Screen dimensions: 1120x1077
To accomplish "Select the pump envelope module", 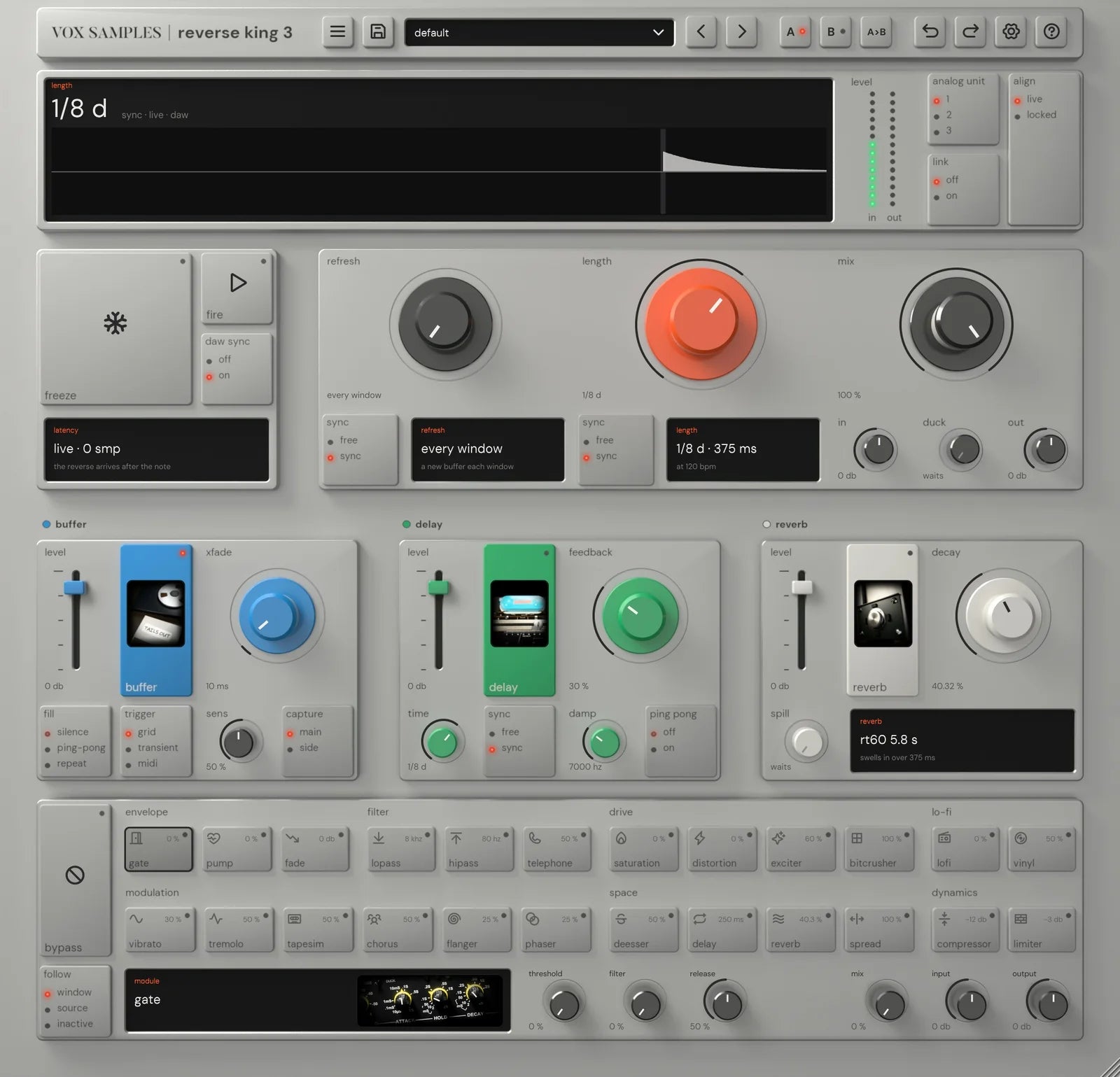I will [x=237, y=850].
